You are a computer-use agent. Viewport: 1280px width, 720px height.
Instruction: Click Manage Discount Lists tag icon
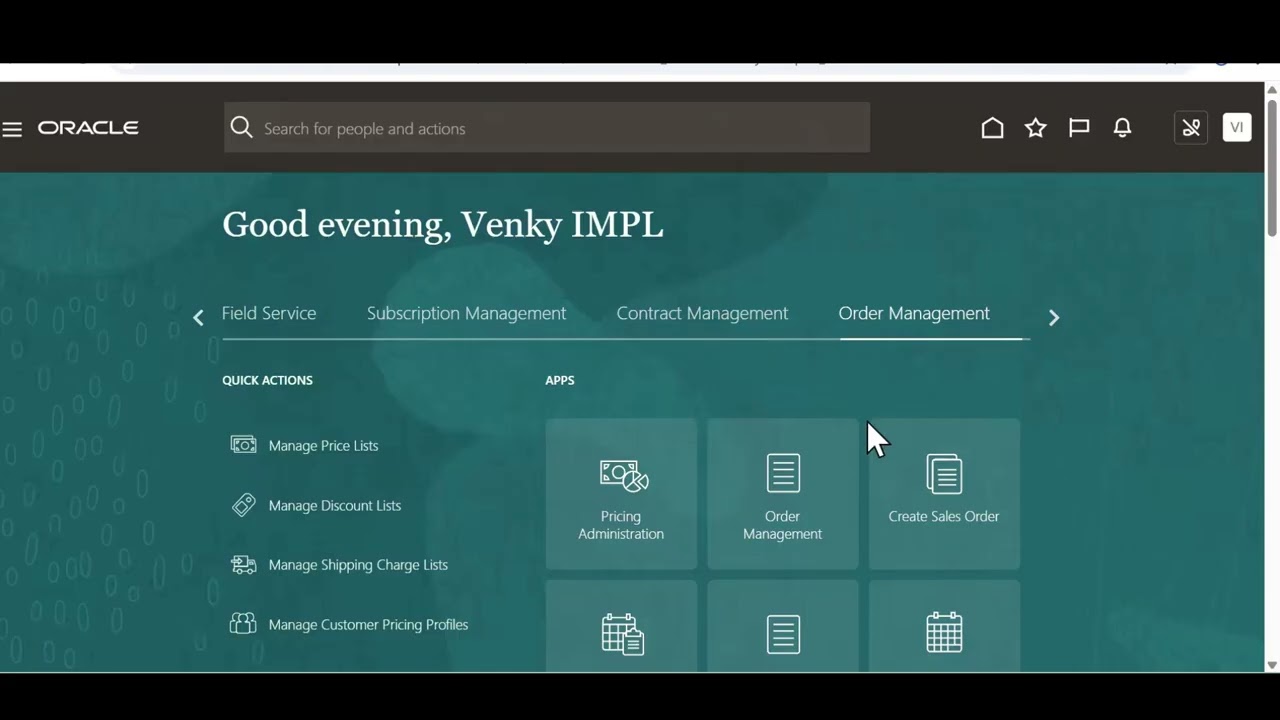[243, 505]
